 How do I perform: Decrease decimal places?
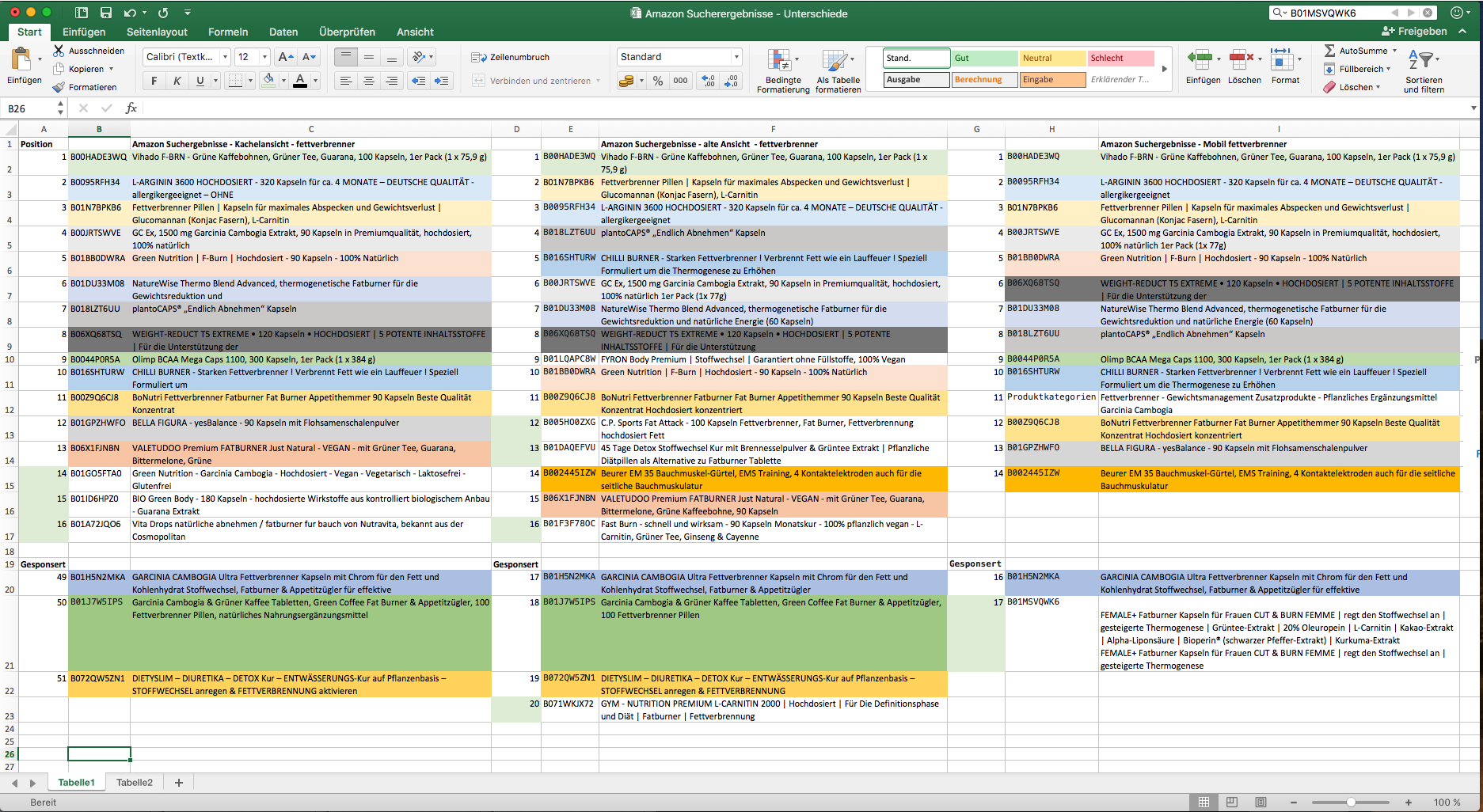coord(732,81)
